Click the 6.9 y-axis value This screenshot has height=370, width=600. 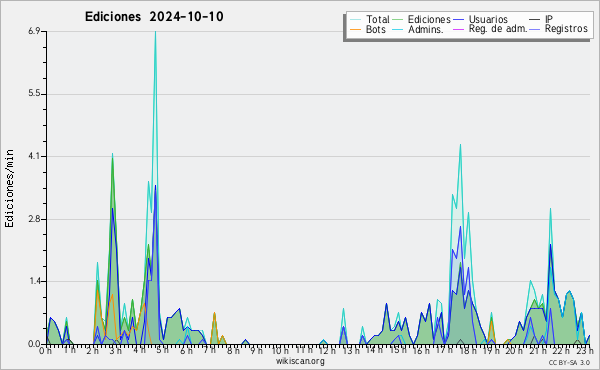pos(34,31)
